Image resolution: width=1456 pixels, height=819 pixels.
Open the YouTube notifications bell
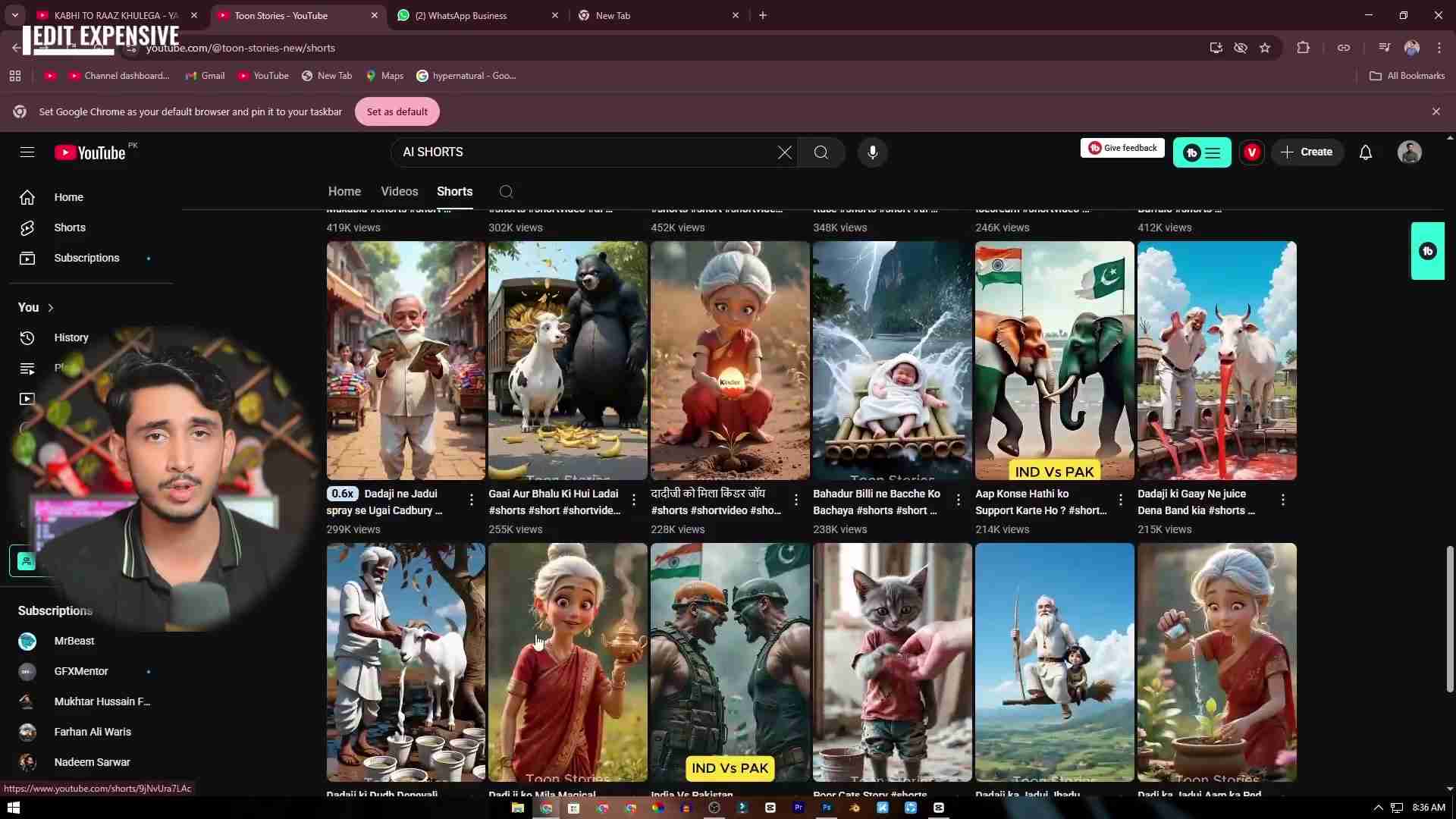click(1366, 152)
